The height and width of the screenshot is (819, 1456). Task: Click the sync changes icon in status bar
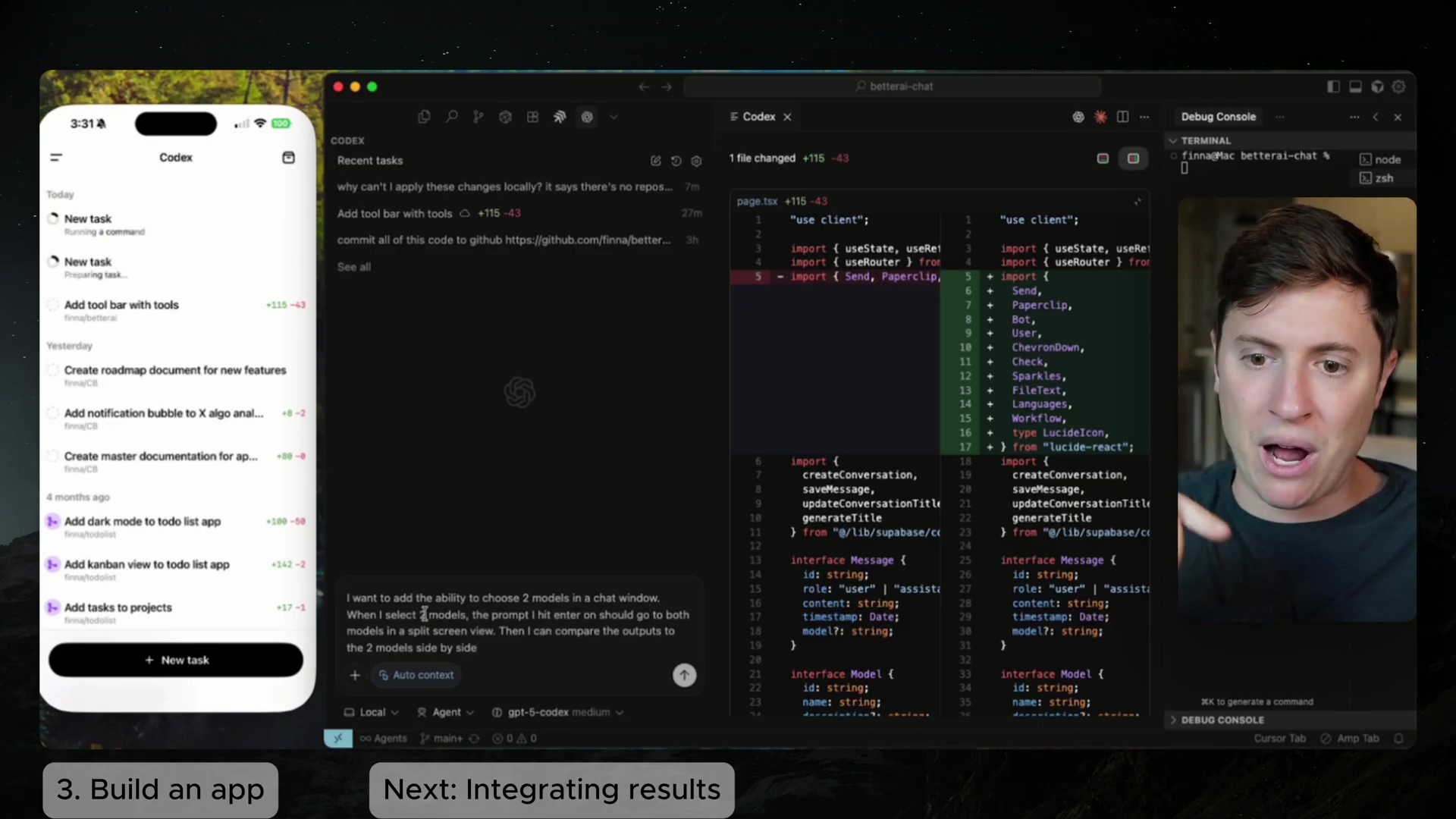coord(474,738)
